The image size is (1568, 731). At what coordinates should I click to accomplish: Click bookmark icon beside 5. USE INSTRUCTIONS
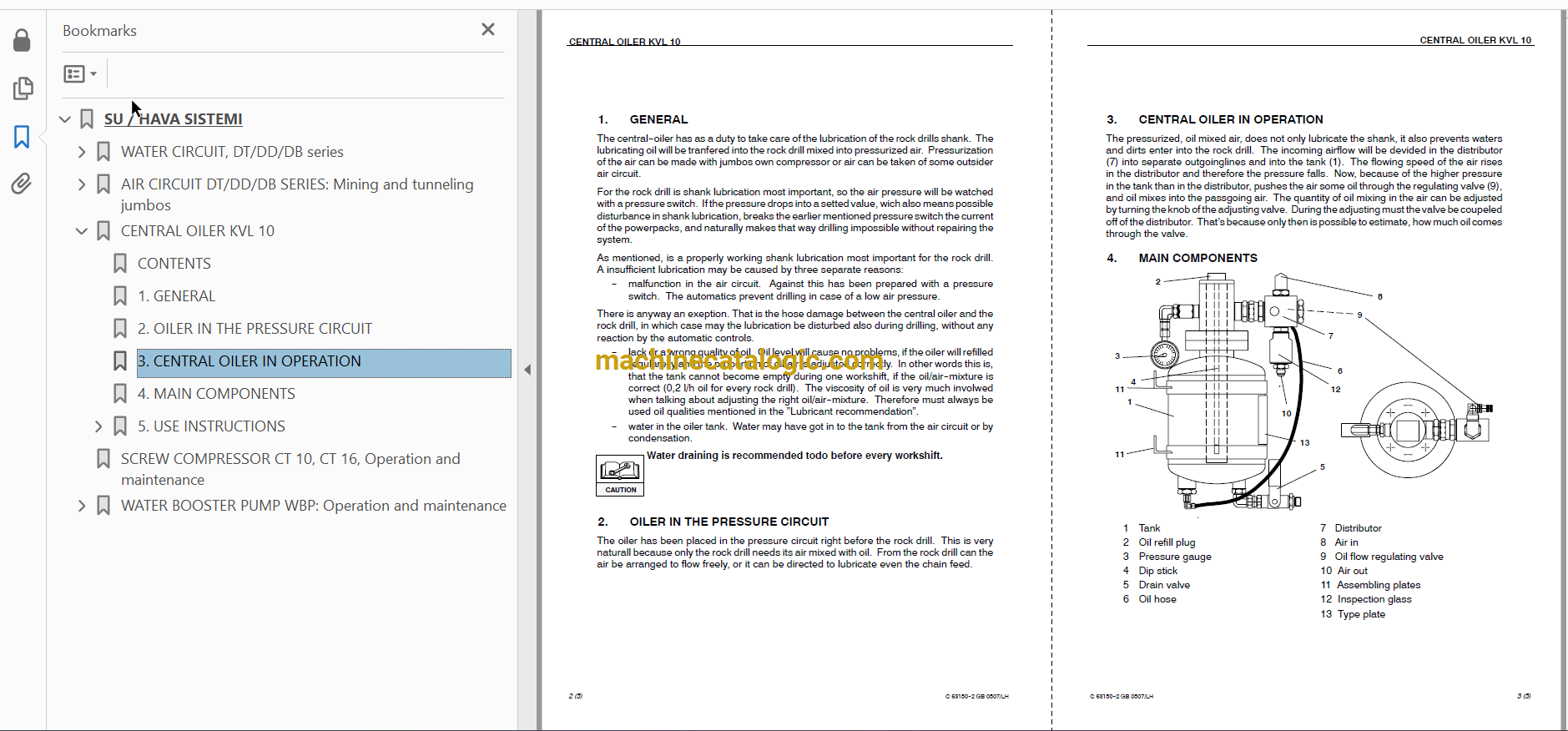click(120, 426)
